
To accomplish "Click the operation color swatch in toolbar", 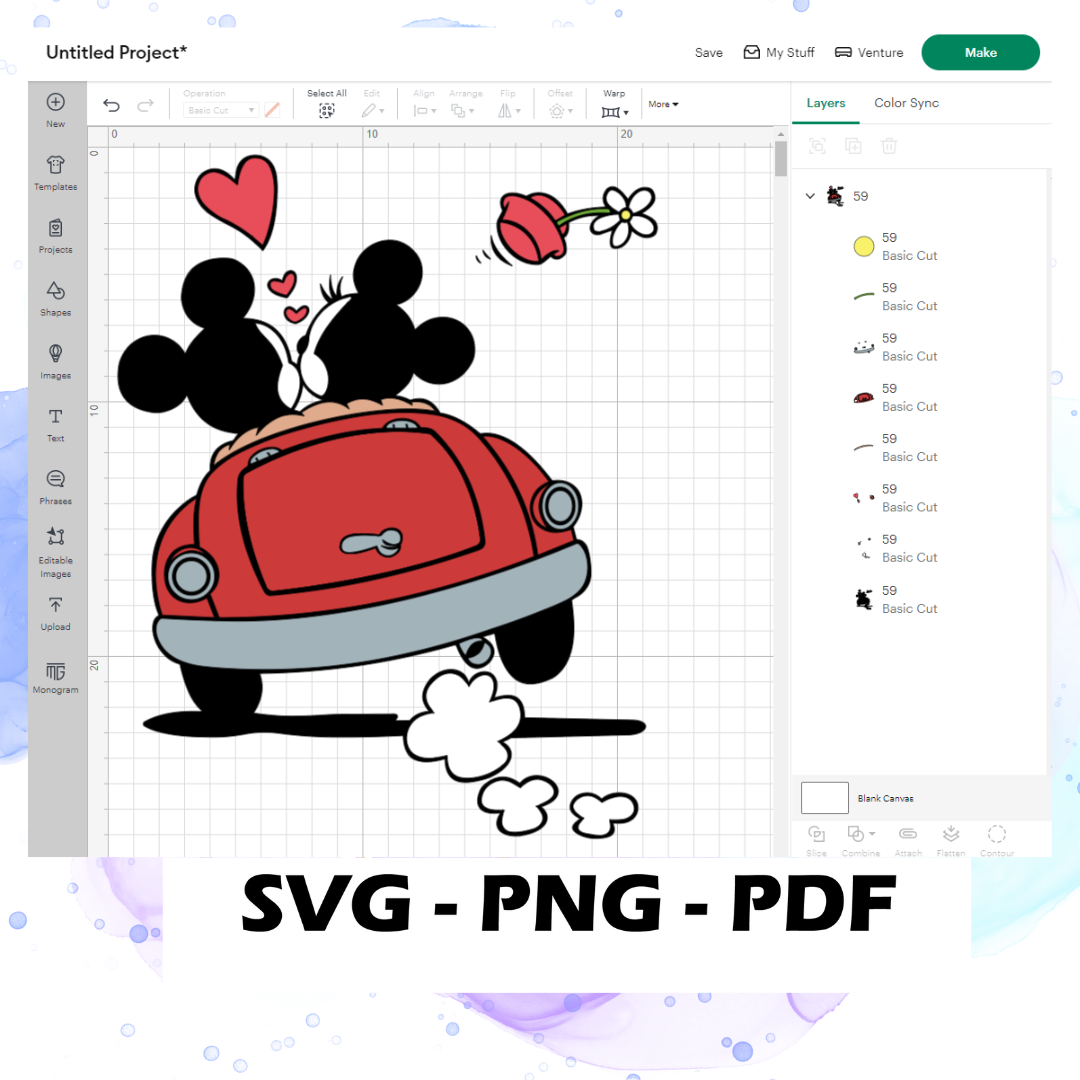I will click(x=272, y=110).
